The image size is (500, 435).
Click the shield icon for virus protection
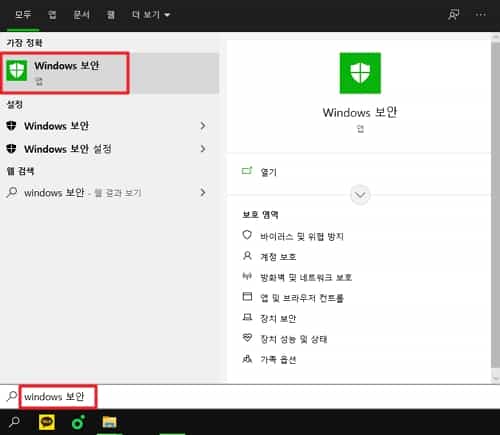click(247, 235)
